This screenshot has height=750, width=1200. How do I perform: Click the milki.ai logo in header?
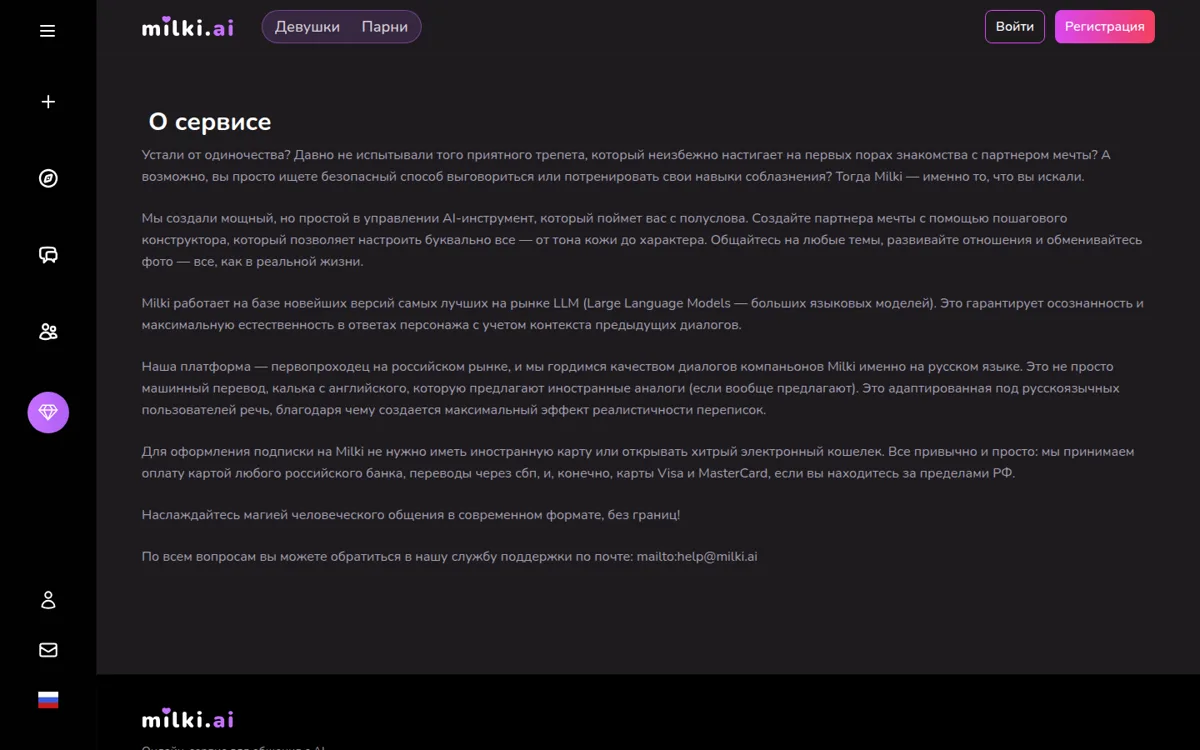click(x=188, y=27)
